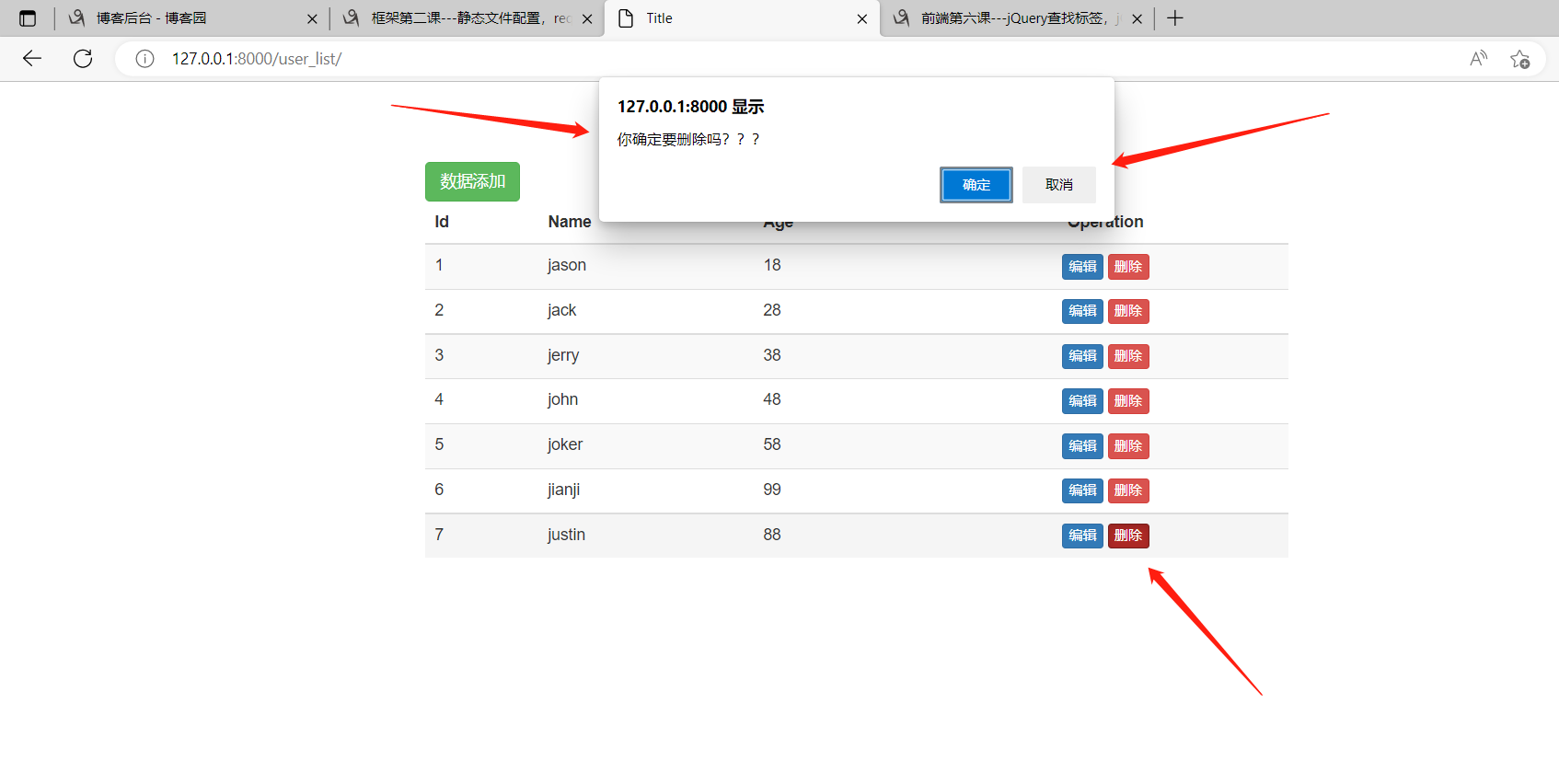Open the read aloud icon

[1478, 59]
